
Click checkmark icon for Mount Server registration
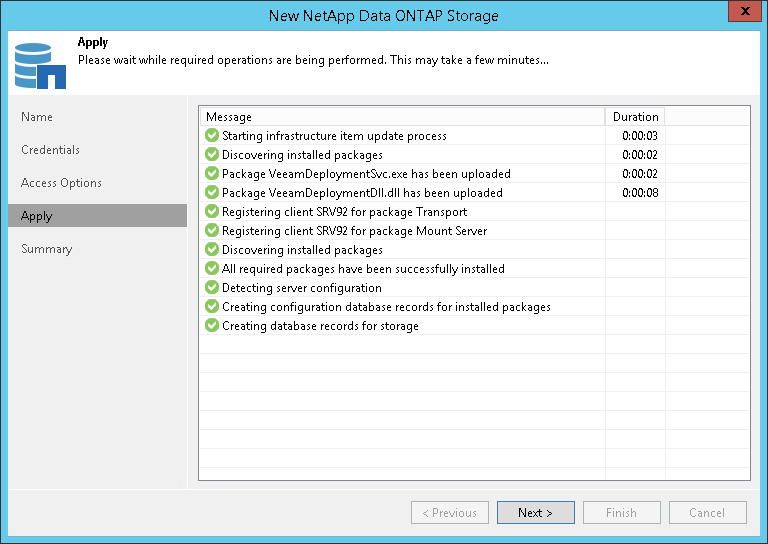click(x=211, y=231)
